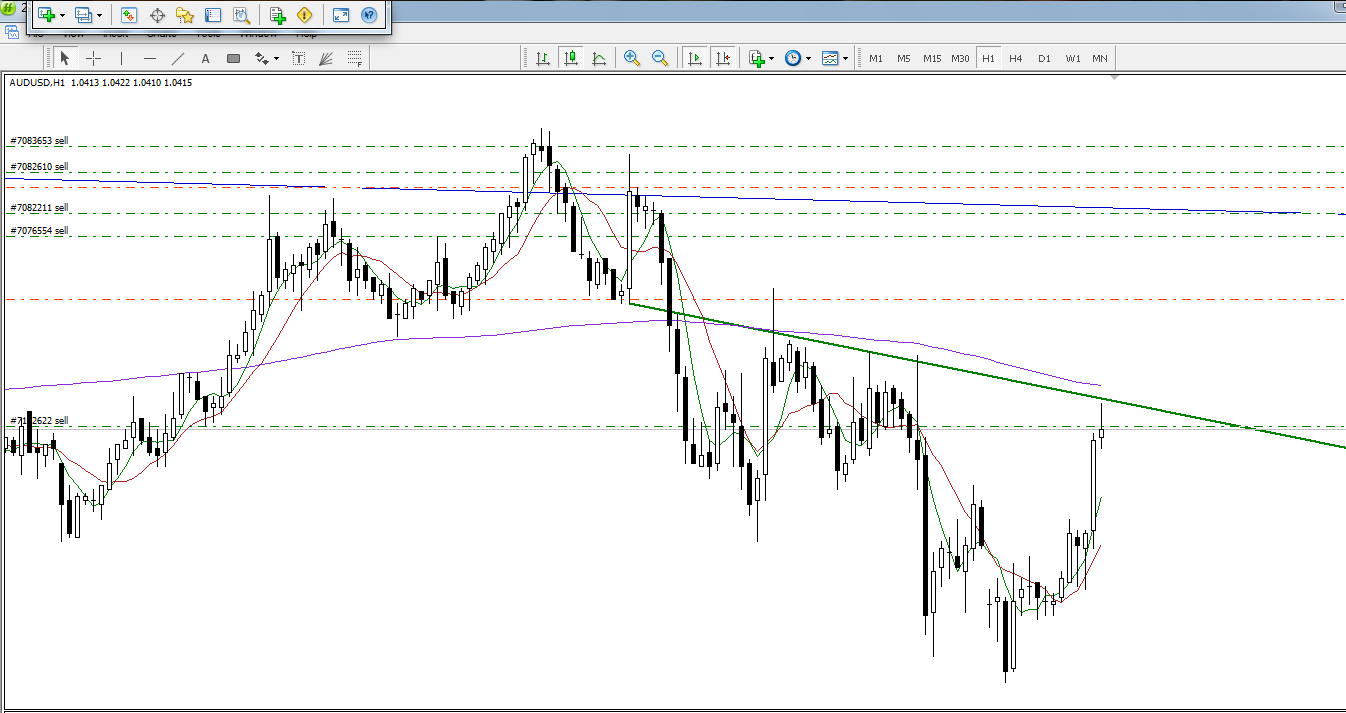Show the Navigator panel (folder with star)
This screenshot has height=713, width=1346.
coord(185,15)
